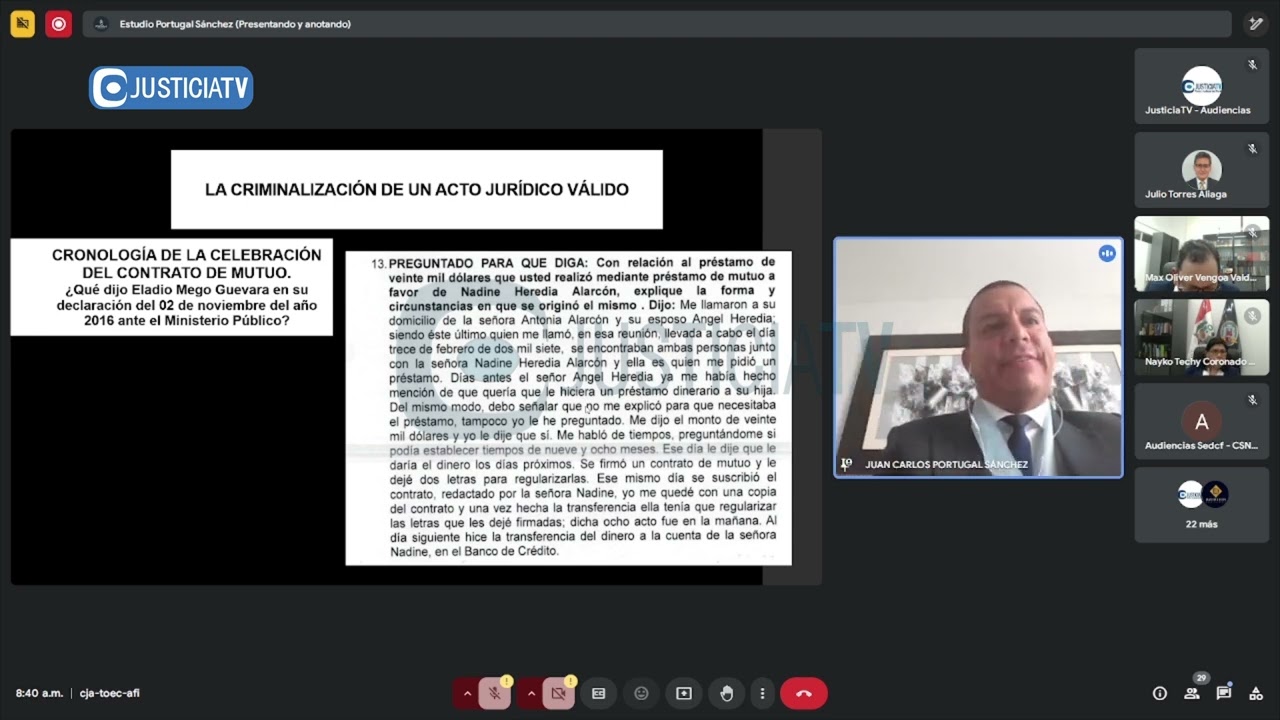Screen dimensions: 1280x720
Task: Unmute the microphone
Action: point(494,693)
